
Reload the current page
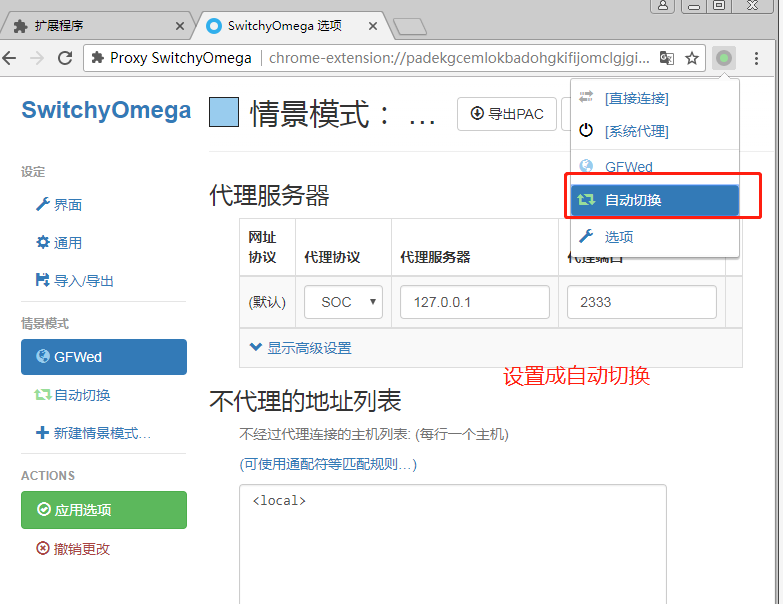point(65,58)
